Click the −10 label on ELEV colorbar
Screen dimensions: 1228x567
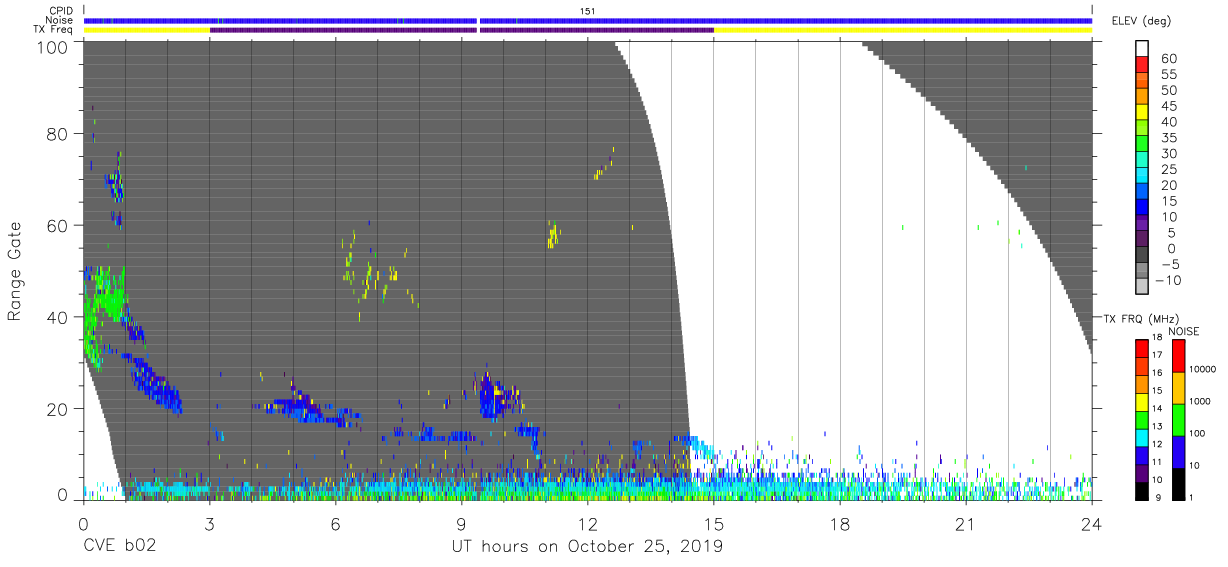pos(1169,280)
